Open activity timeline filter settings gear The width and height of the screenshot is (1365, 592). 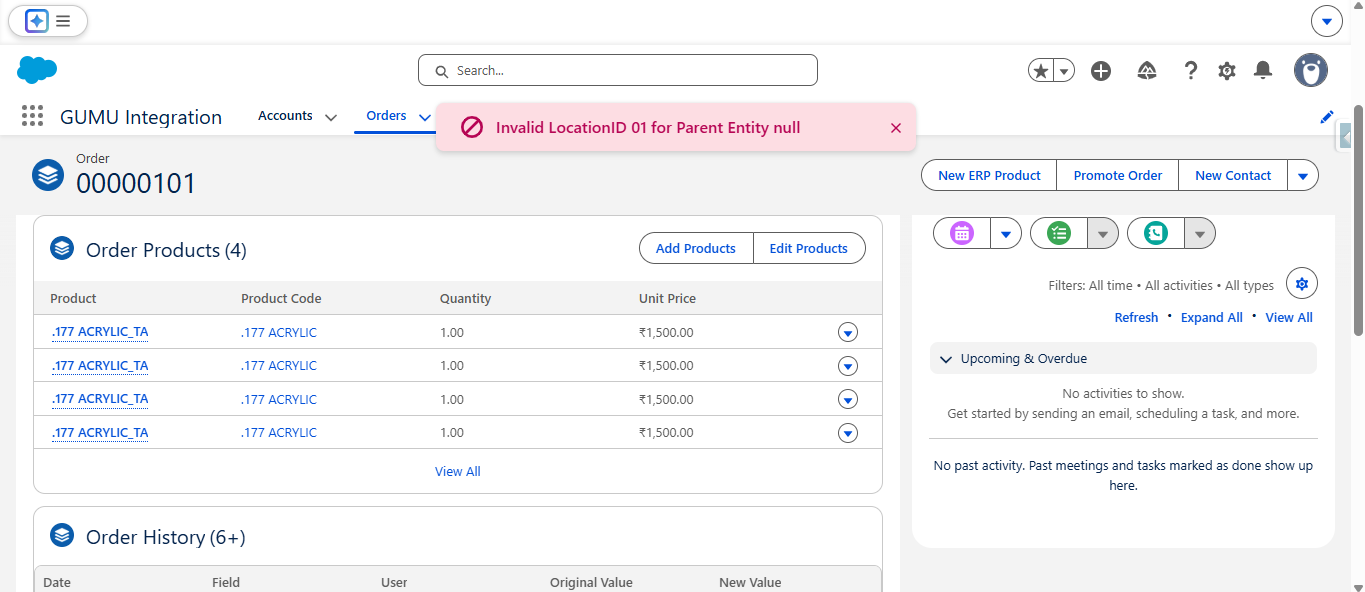(x=1301, y=284)
